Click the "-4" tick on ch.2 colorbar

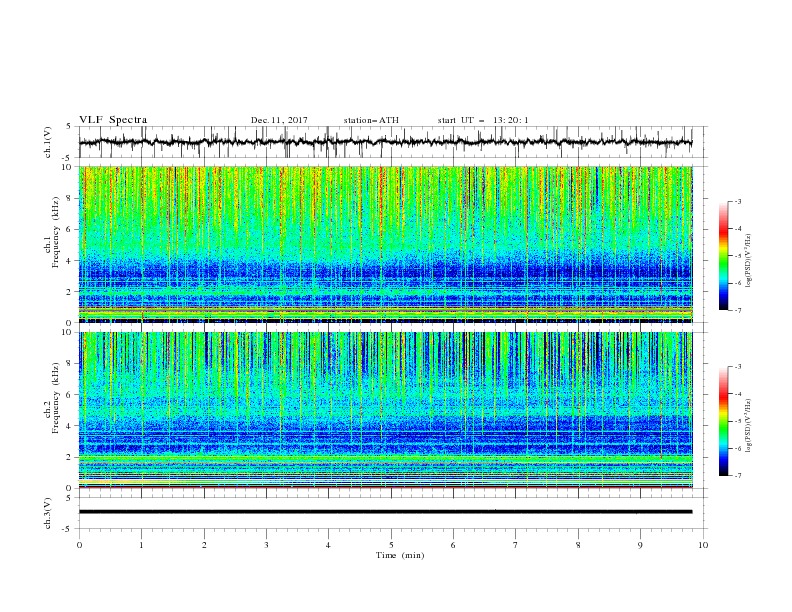(x=737, y=394)
